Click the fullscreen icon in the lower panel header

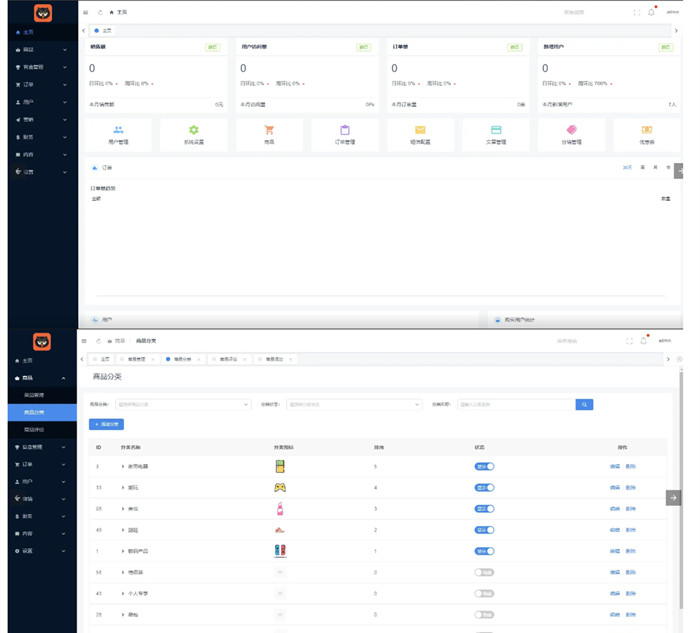pos(629,341)
